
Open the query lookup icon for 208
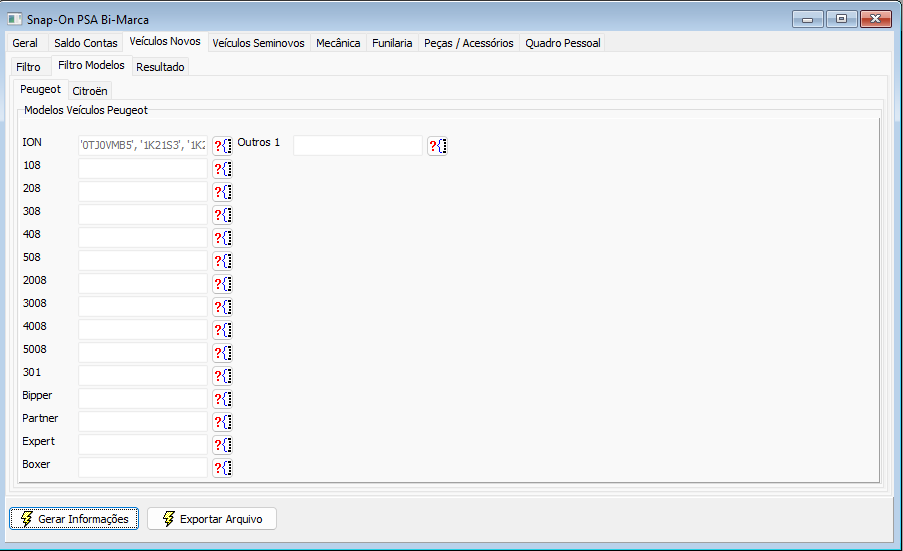point(222,192)
